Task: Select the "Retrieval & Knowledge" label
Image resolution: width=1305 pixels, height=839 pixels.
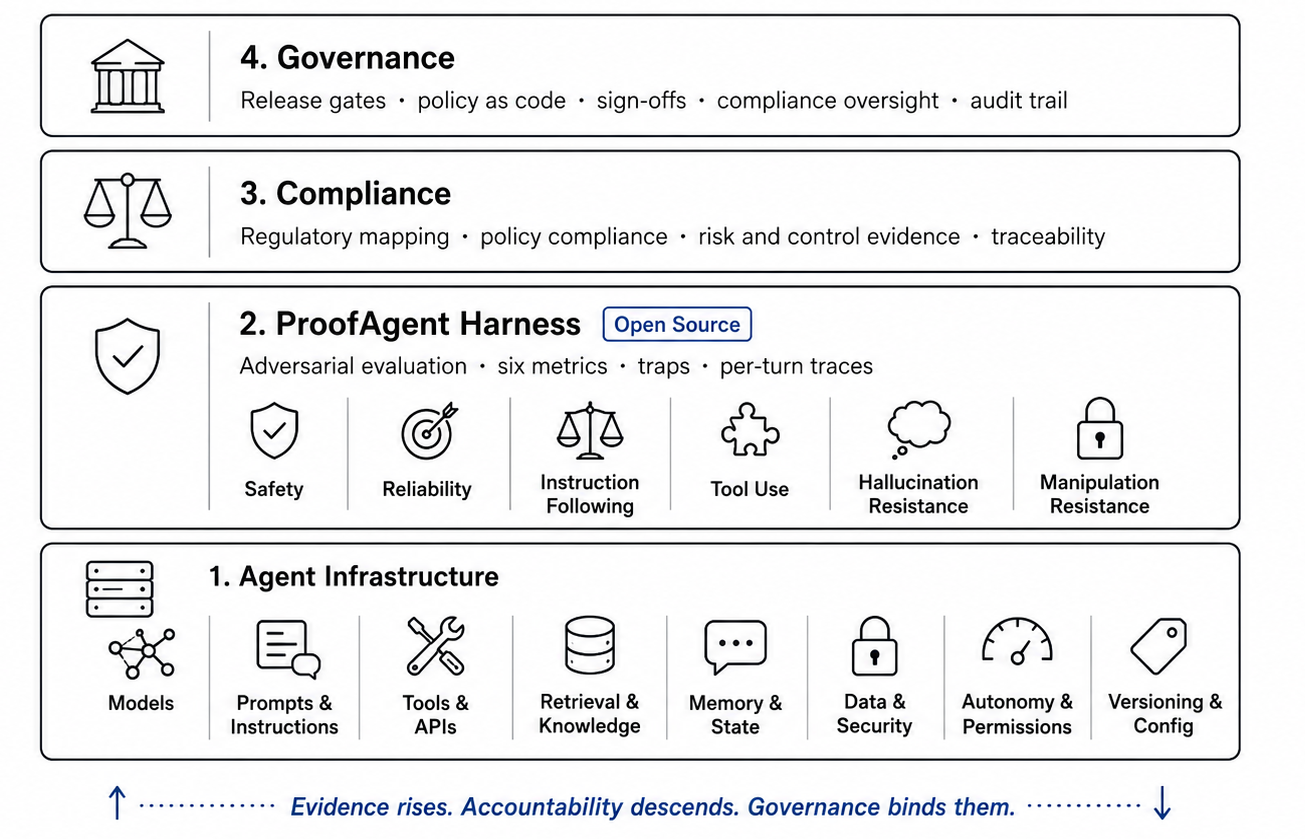Action: tap(589, 714)
